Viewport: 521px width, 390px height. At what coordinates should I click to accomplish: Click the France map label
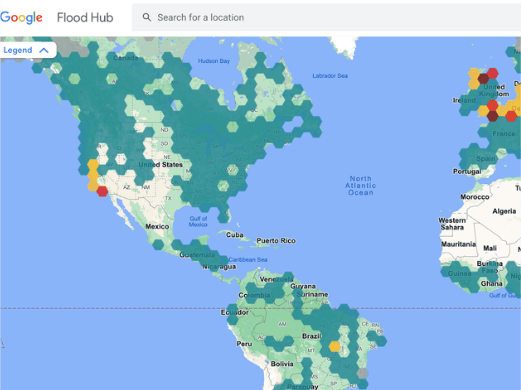[504, 134]
